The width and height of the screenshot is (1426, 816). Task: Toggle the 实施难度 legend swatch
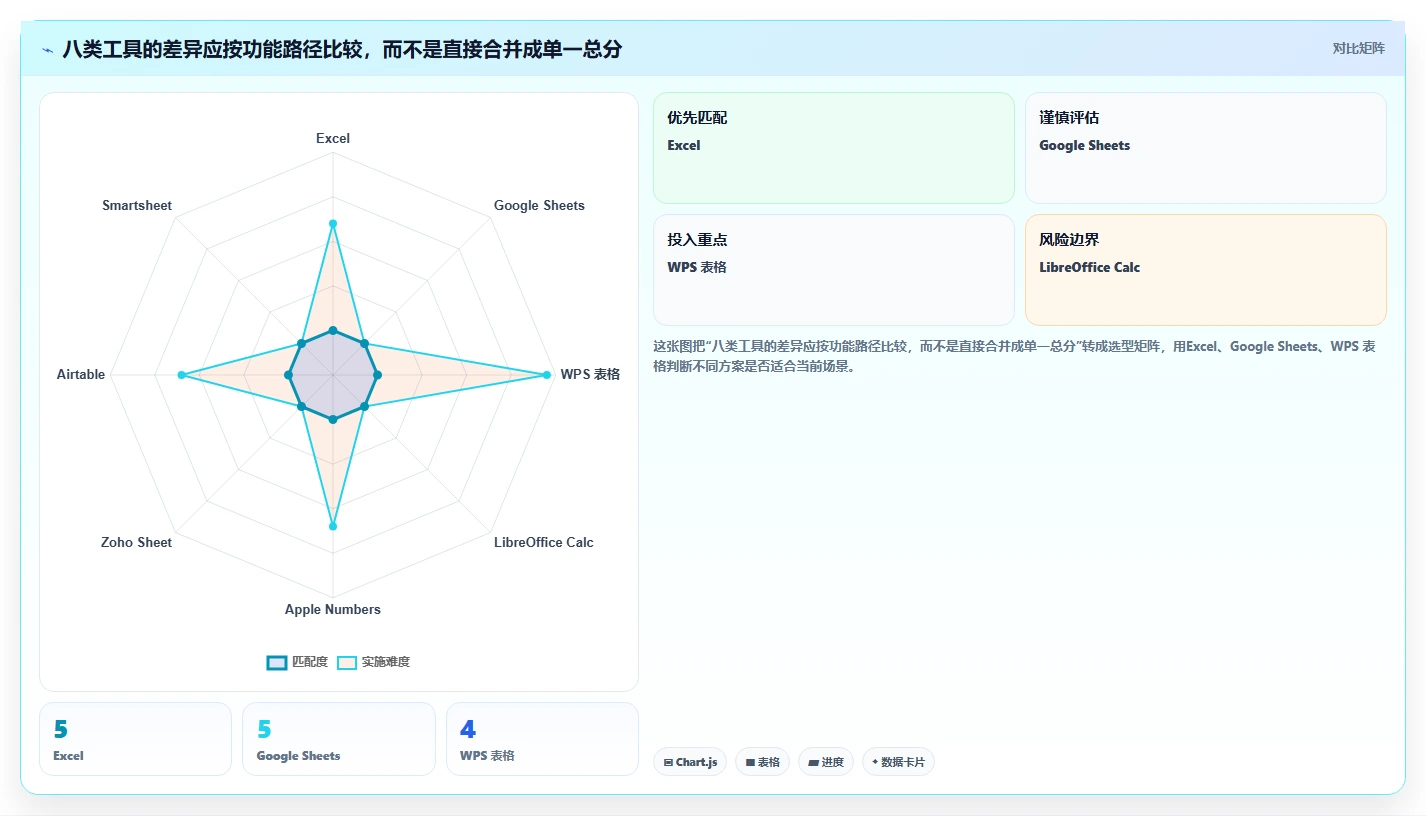click(347, 662)
